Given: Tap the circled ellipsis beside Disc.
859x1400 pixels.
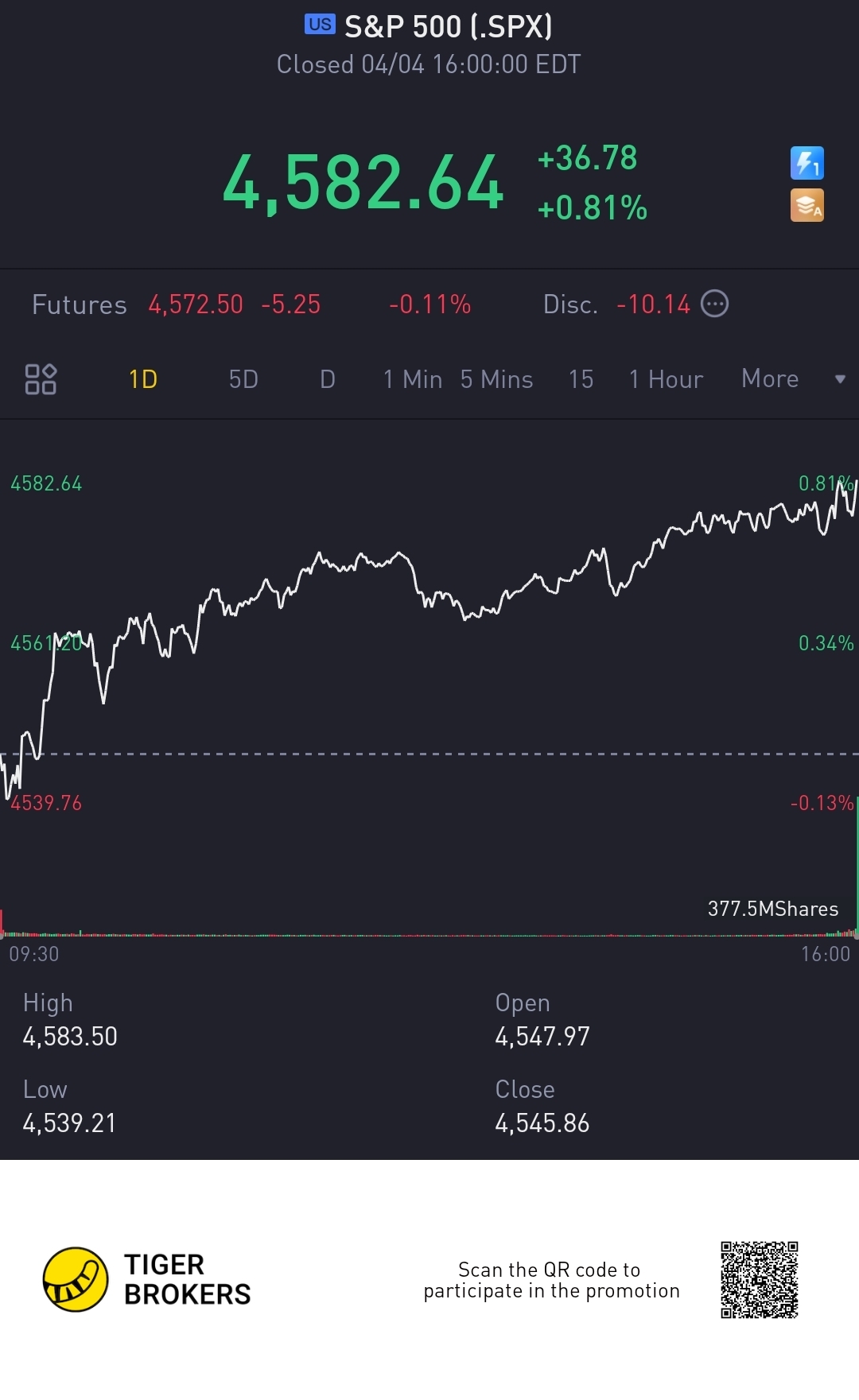Looking at the screenshot, I should click(714, 304).
